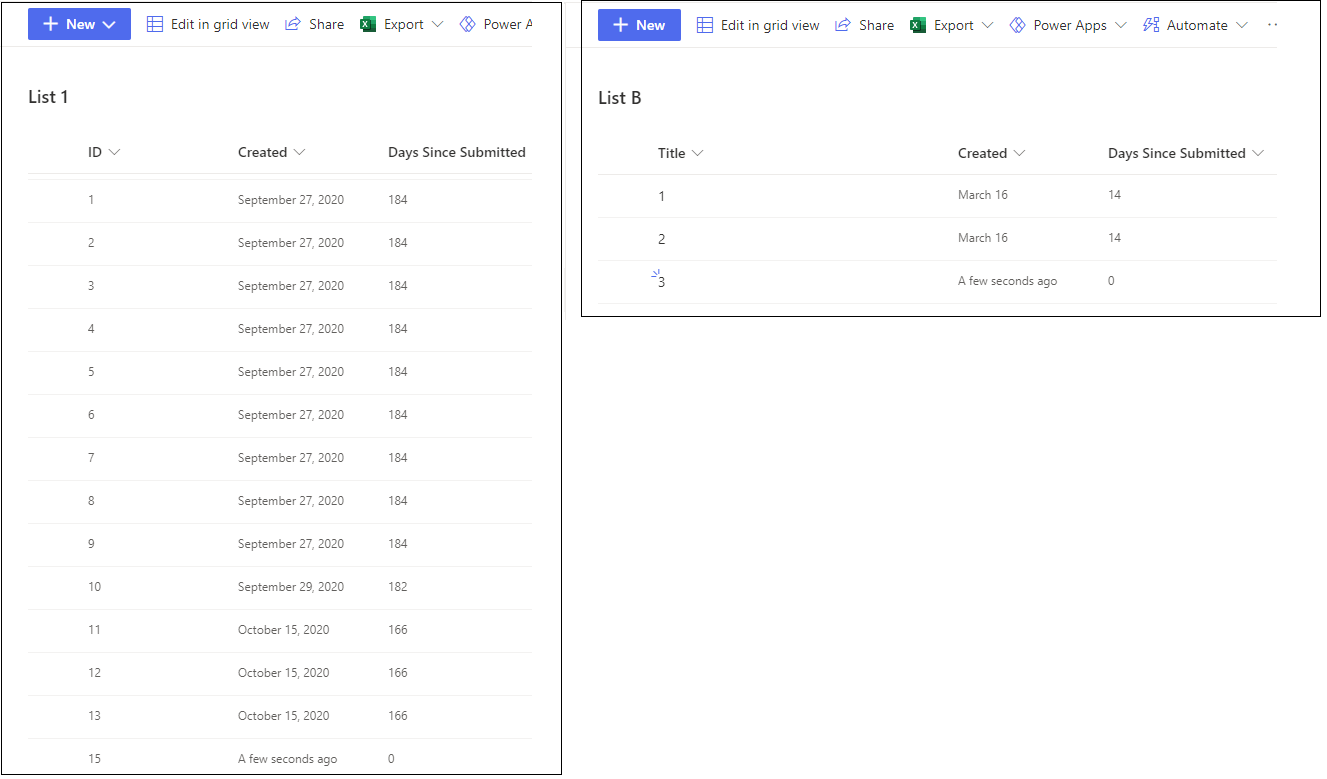This screenshot has width=1327, height=779.
Task: Click the grid view icon in List B toolbar
Action: tap(705, 25)
